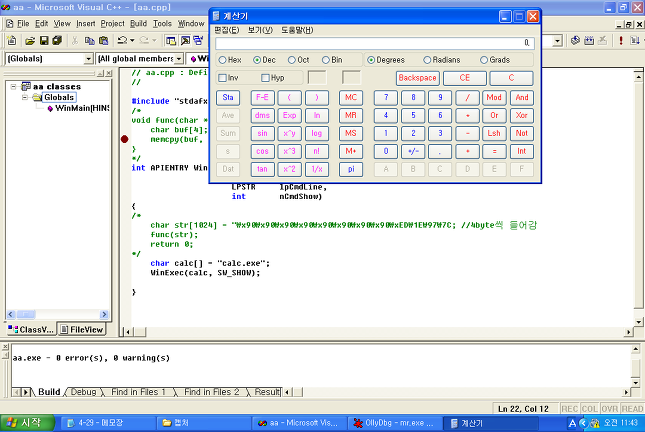Click the OllyDbg taskbar button
The image size is (645, 432).
pyautogui.click(x=395, y=423)
